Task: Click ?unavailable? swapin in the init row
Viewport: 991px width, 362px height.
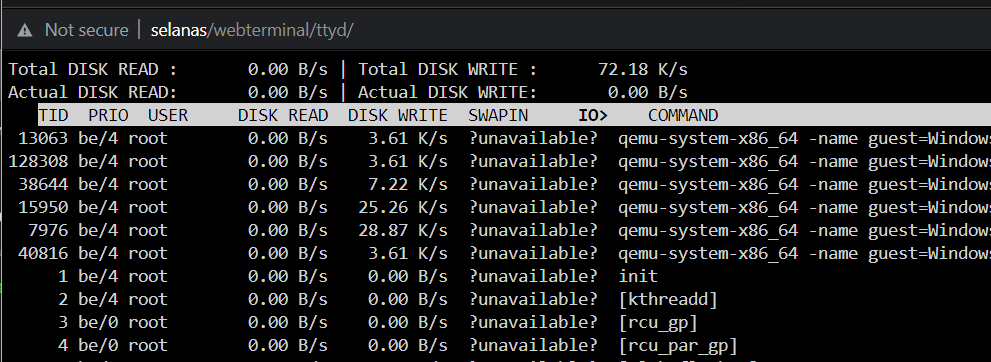Action: coord(533,276)
